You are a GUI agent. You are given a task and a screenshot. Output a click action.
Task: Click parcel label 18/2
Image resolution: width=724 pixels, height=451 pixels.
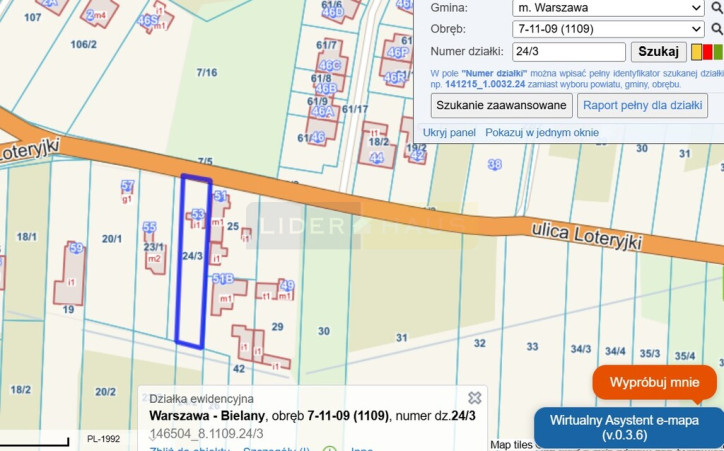click(x=21, y=390)
